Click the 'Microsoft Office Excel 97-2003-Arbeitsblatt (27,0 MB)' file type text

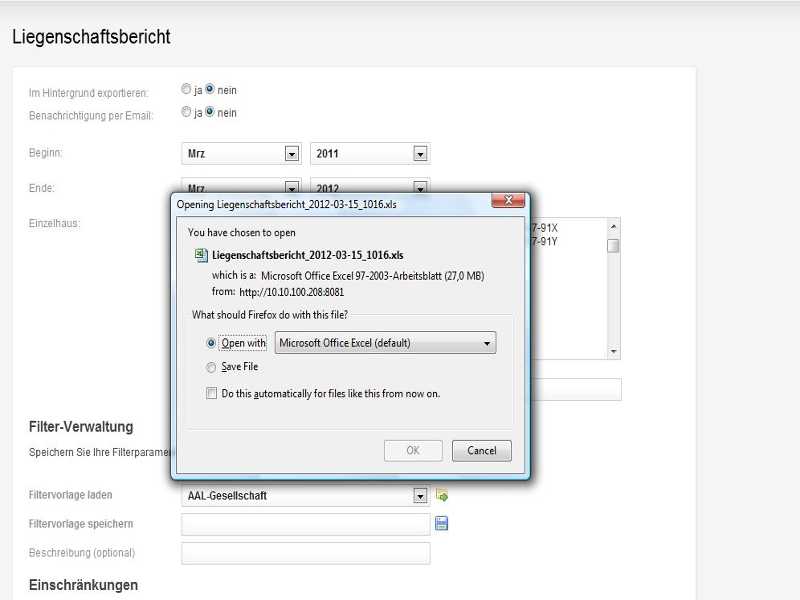(372, 276)
